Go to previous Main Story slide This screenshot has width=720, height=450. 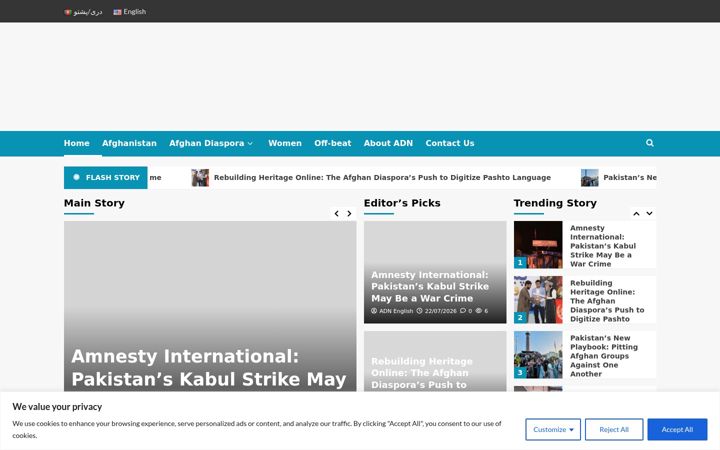point(337,214)
